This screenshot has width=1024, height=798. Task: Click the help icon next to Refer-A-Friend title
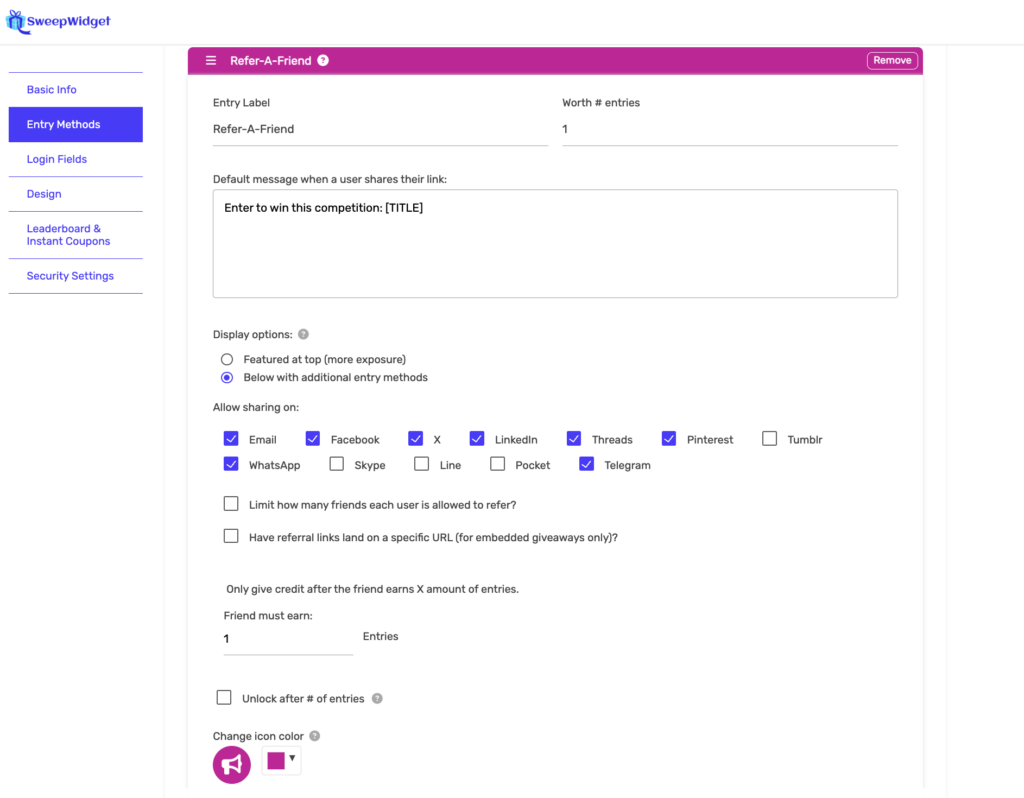point(323,61)
